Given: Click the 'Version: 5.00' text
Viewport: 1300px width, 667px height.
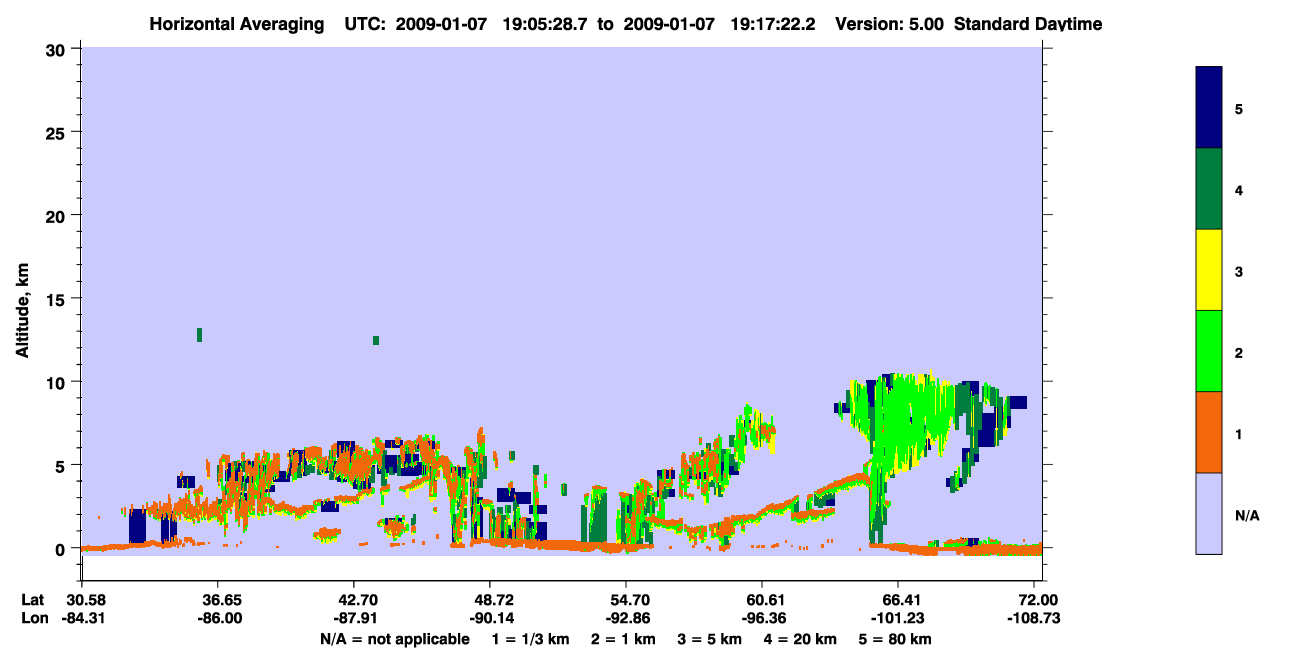Looking at the screenshot, I should click(889, 24).
